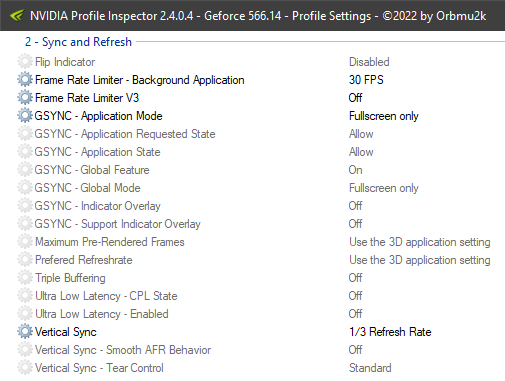Select Vertical Sync - Tear Control setting
Screen dimensions: 505x381
(x=99, y=368)
